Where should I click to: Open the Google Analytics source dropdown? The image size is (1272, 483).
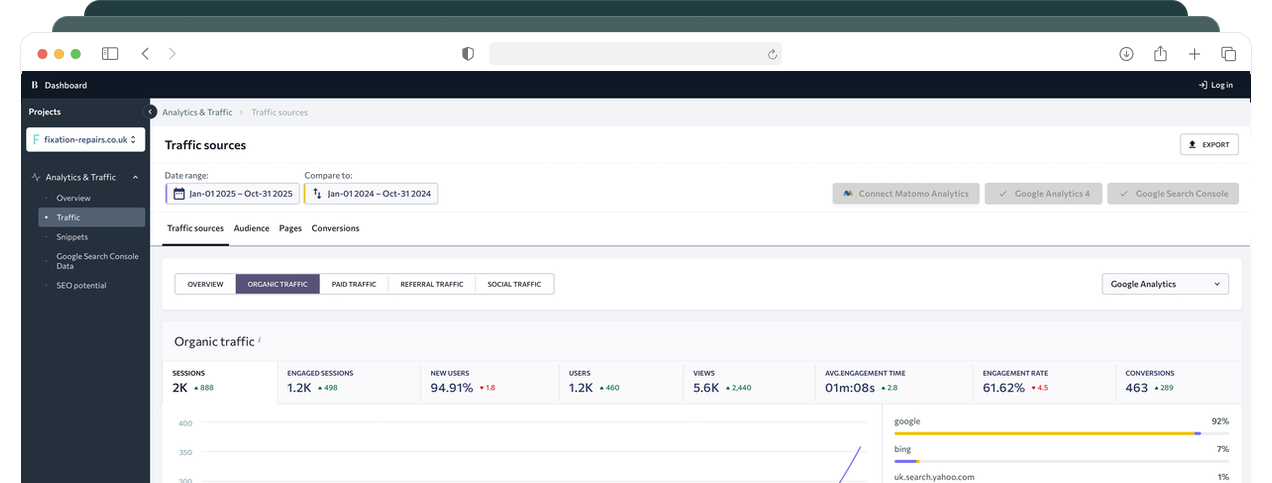pos(1165,284)
